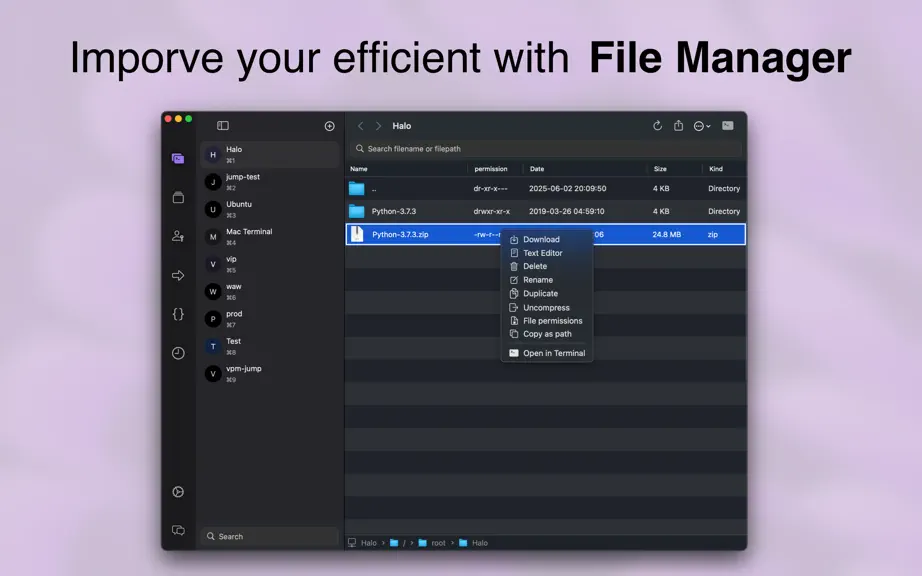
Task: Go back with the left chevron
Action: 360,126
